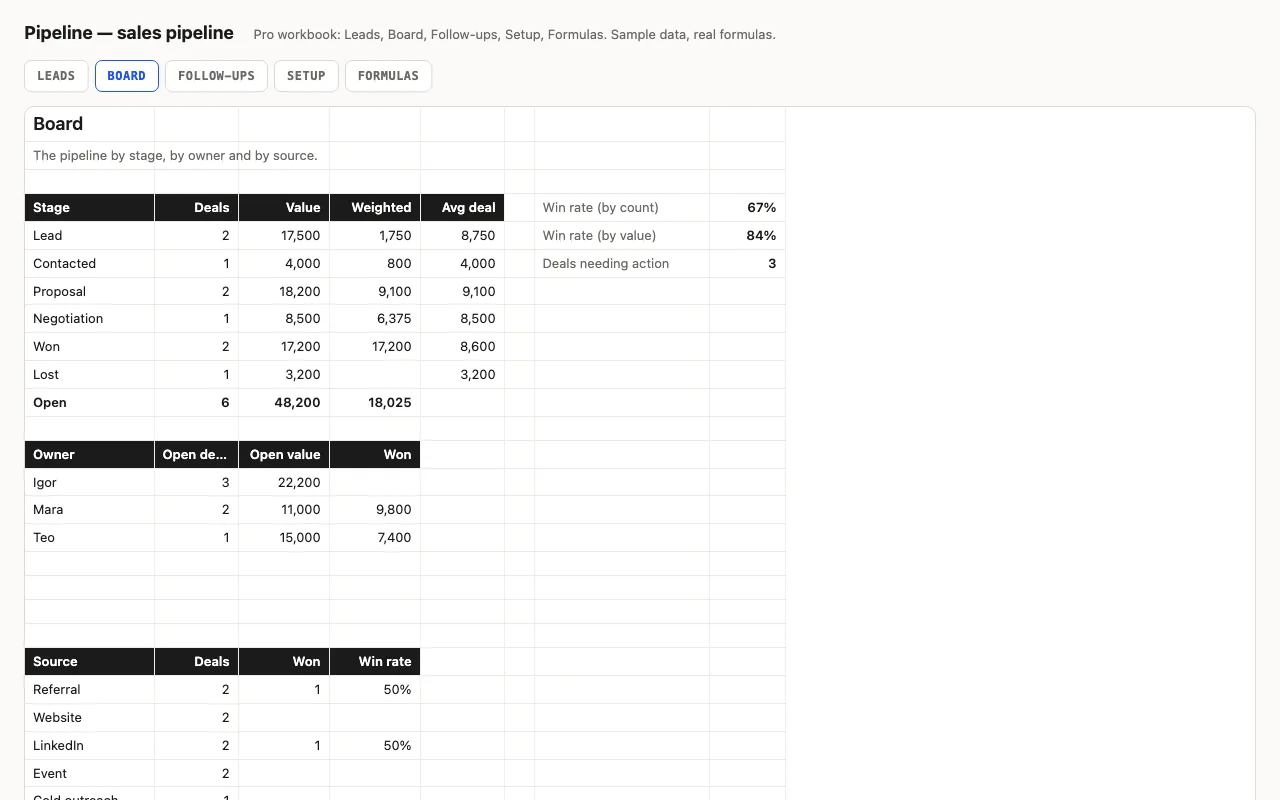The height and width of the screenshot is (800, 1280).
Task: Click the Board title cell
Action: [90, 124]
